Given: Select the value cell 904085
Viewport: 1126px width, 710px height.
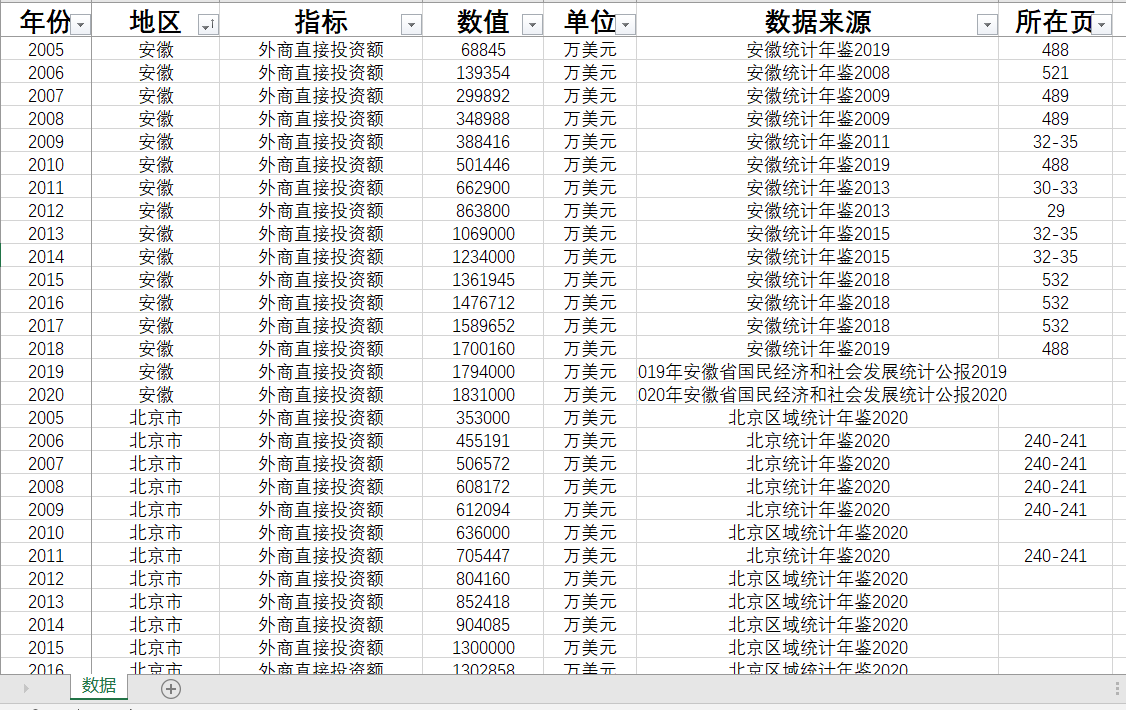Looking at the screenshot, I should coord(483,625).
